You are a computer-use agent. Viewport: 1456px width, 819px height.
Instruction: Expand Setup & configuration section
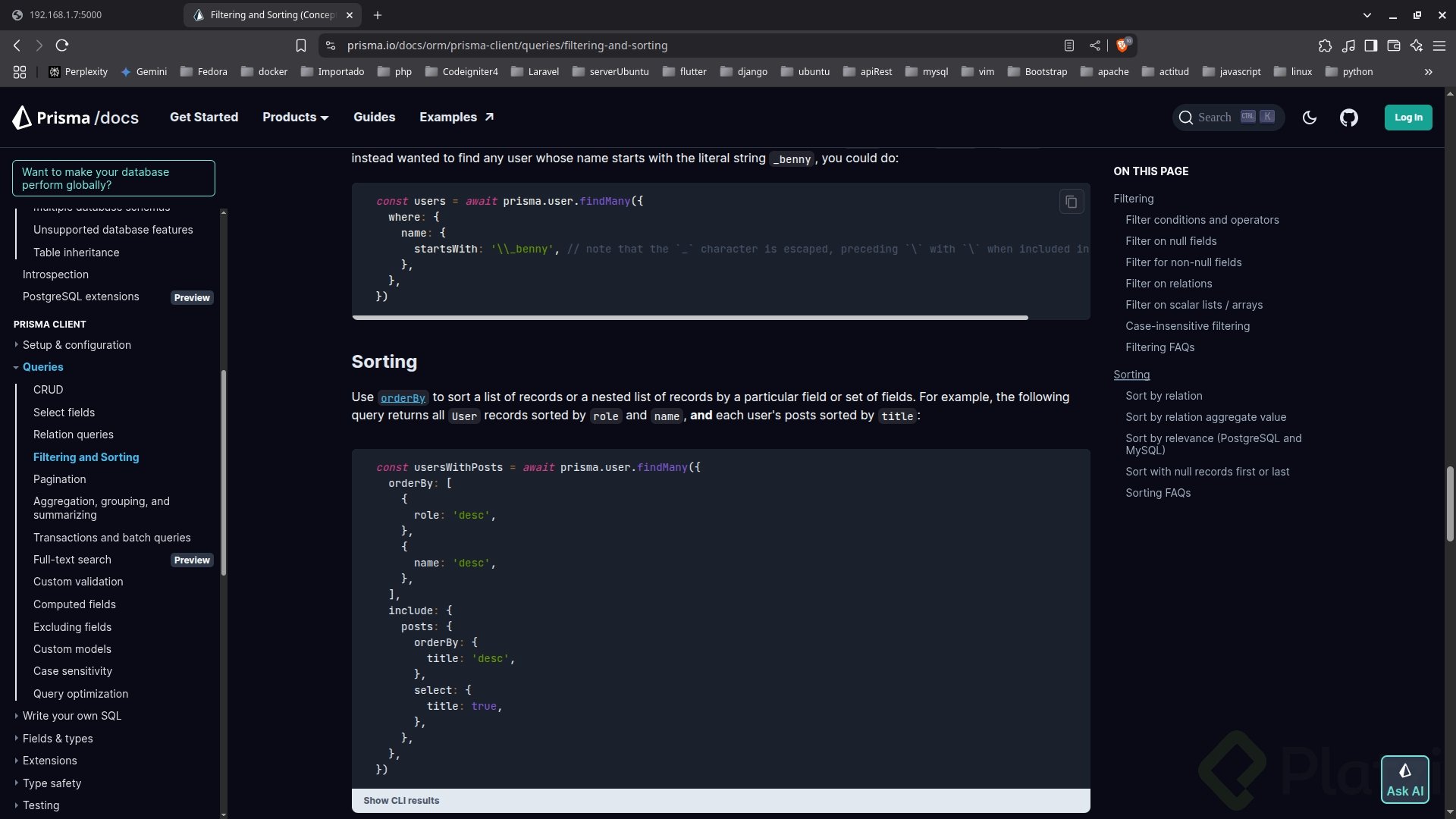(x=16, y=345)
